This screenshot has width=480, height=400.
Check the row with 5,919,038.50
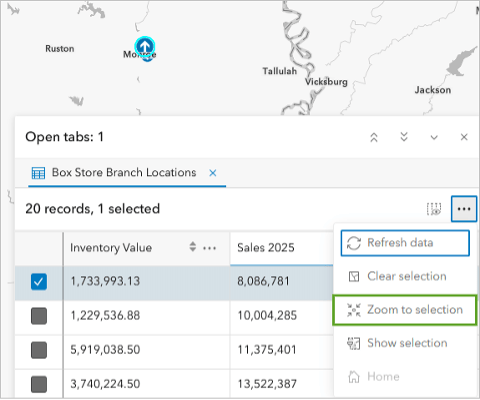[x=39, y=350]
